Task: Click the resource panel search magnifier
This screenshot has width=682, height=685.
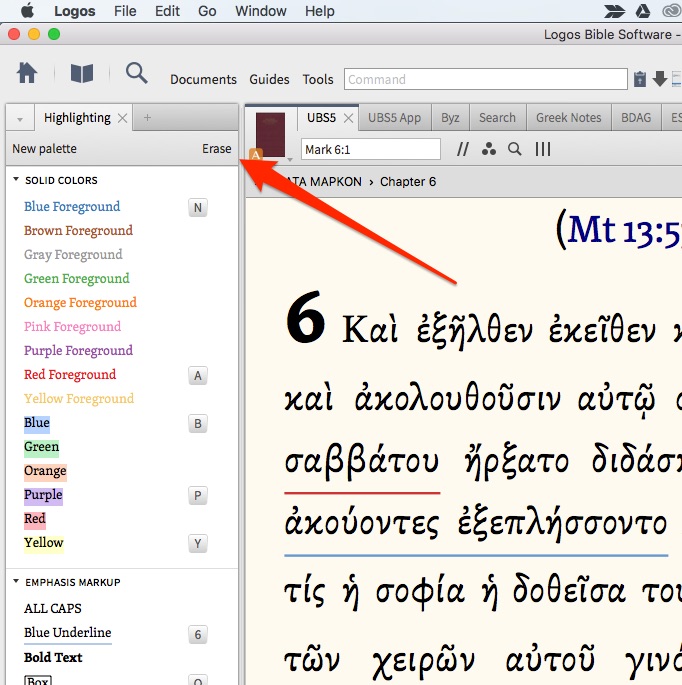Action: (515, 149)
